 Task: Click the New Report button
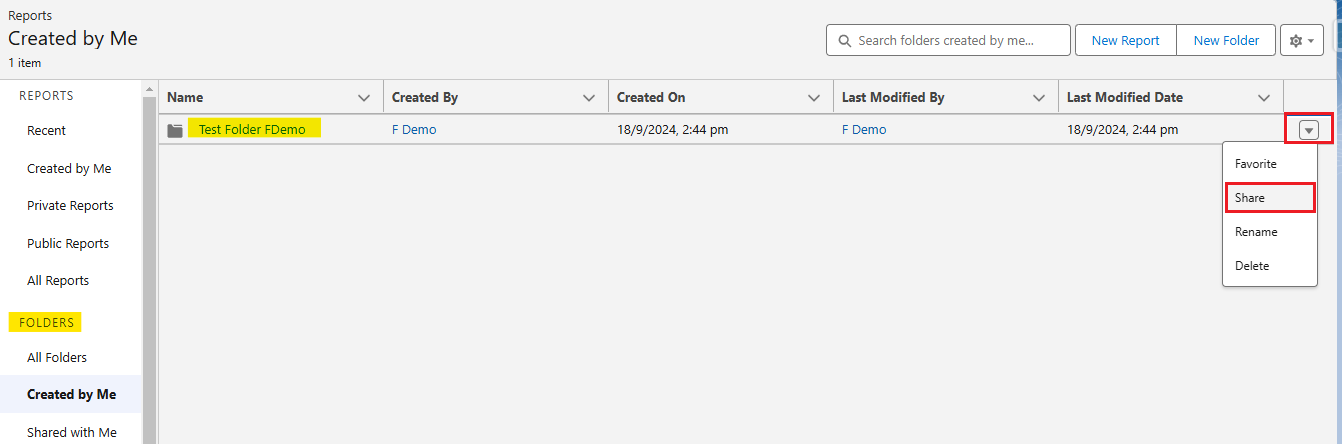click(1125, 41)
